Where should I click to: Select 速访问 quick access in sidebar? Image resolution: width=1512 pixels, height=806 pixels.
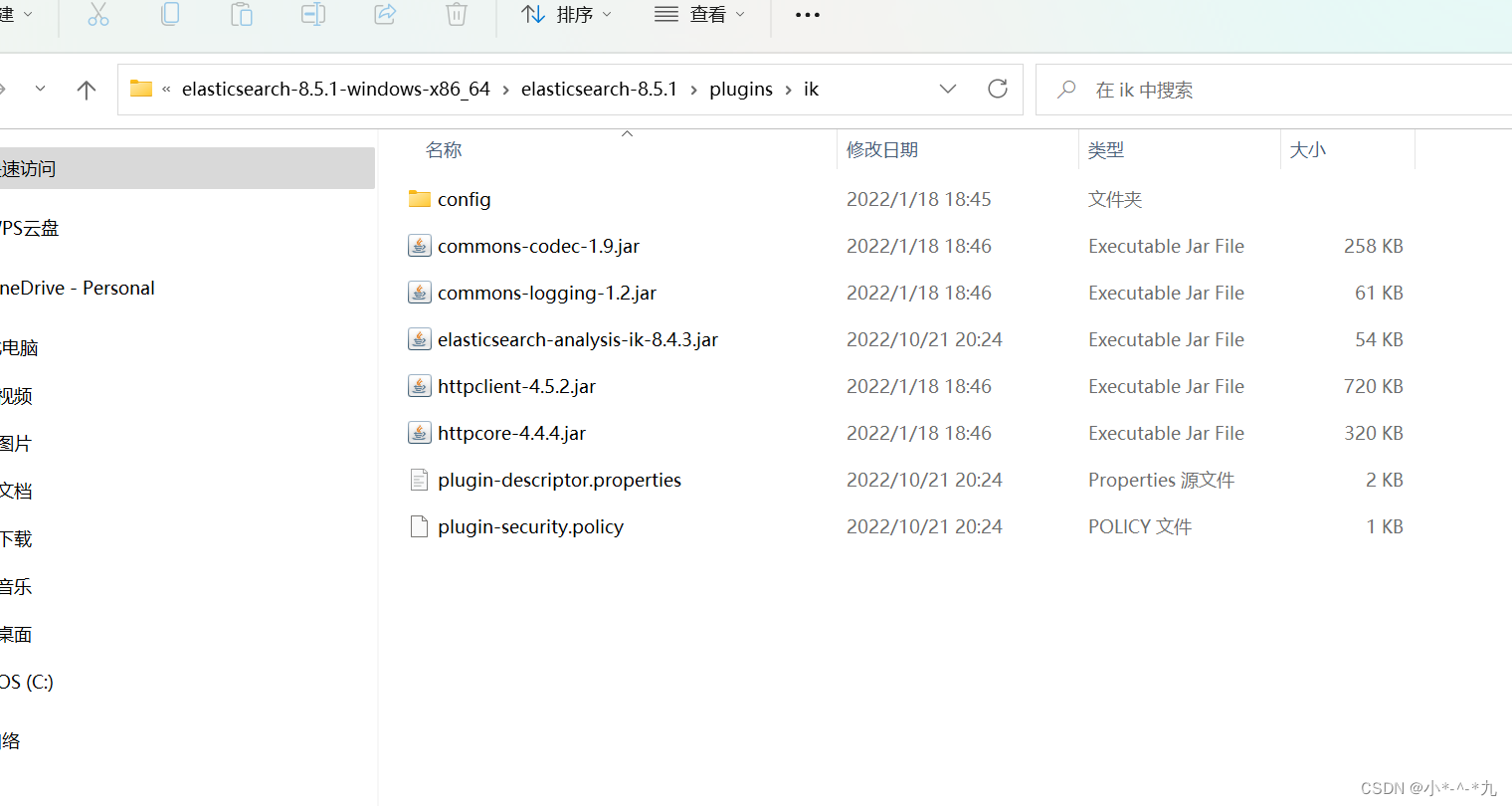point(187,168)
